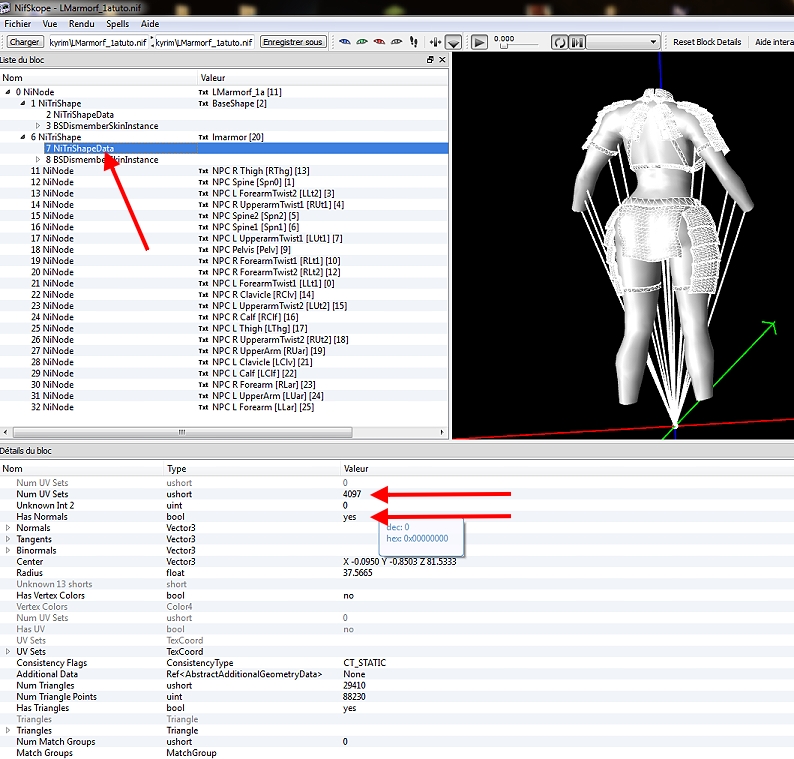
Task: Click the Num UV Sets value 4097
Action: [352, 494]
